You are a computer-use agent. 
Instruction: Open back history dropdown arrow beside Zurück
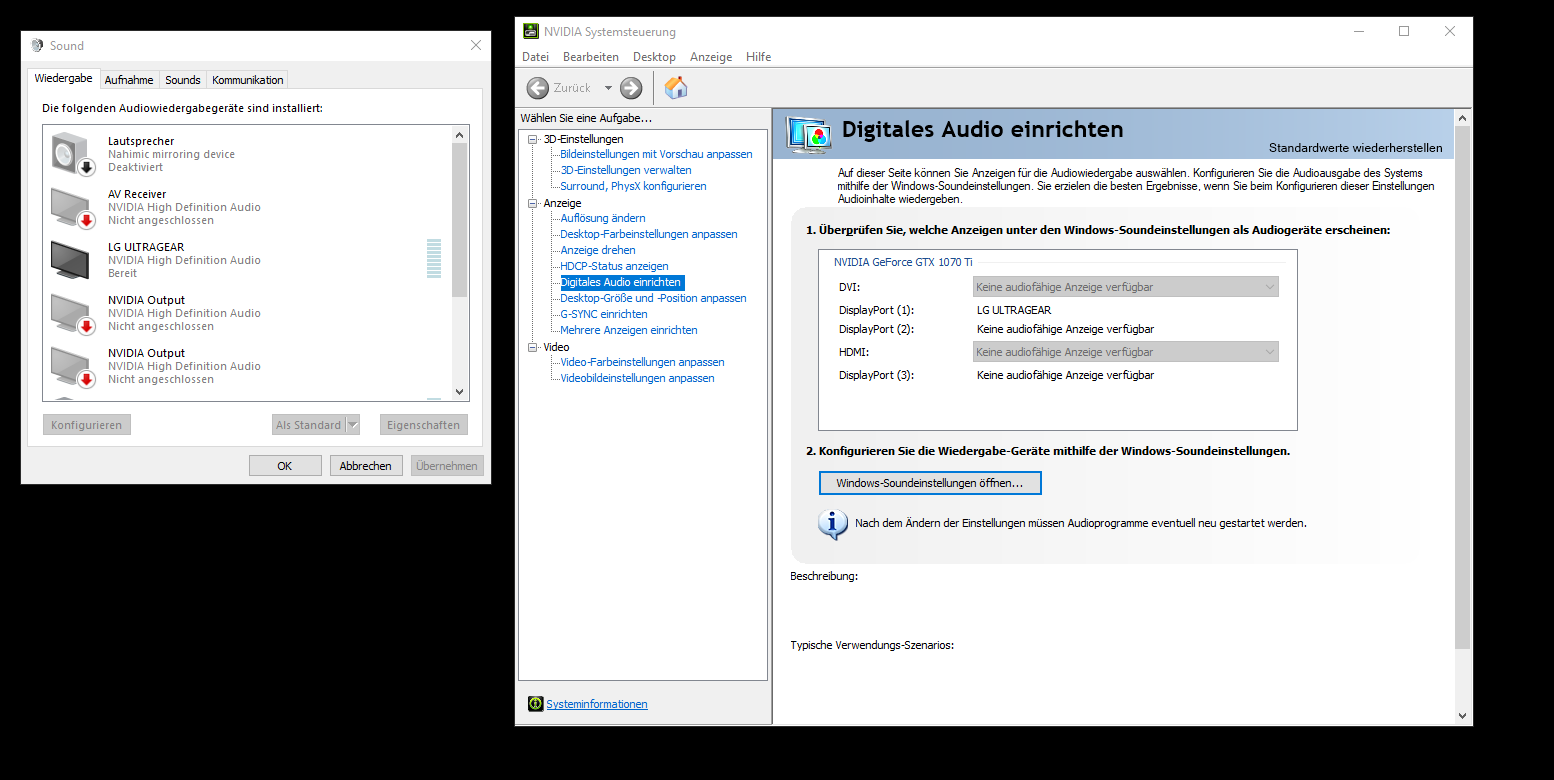pyautogui.click(x=608, y=88)
